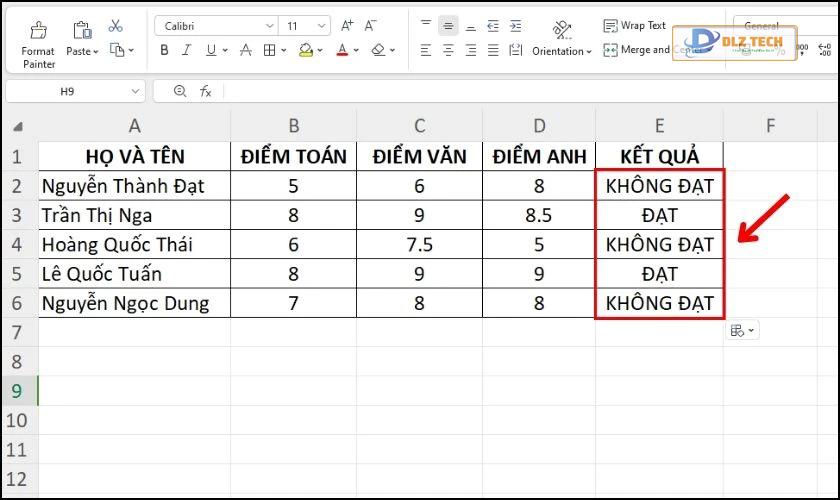Open font color dropdown arrow

coord(356,50)
